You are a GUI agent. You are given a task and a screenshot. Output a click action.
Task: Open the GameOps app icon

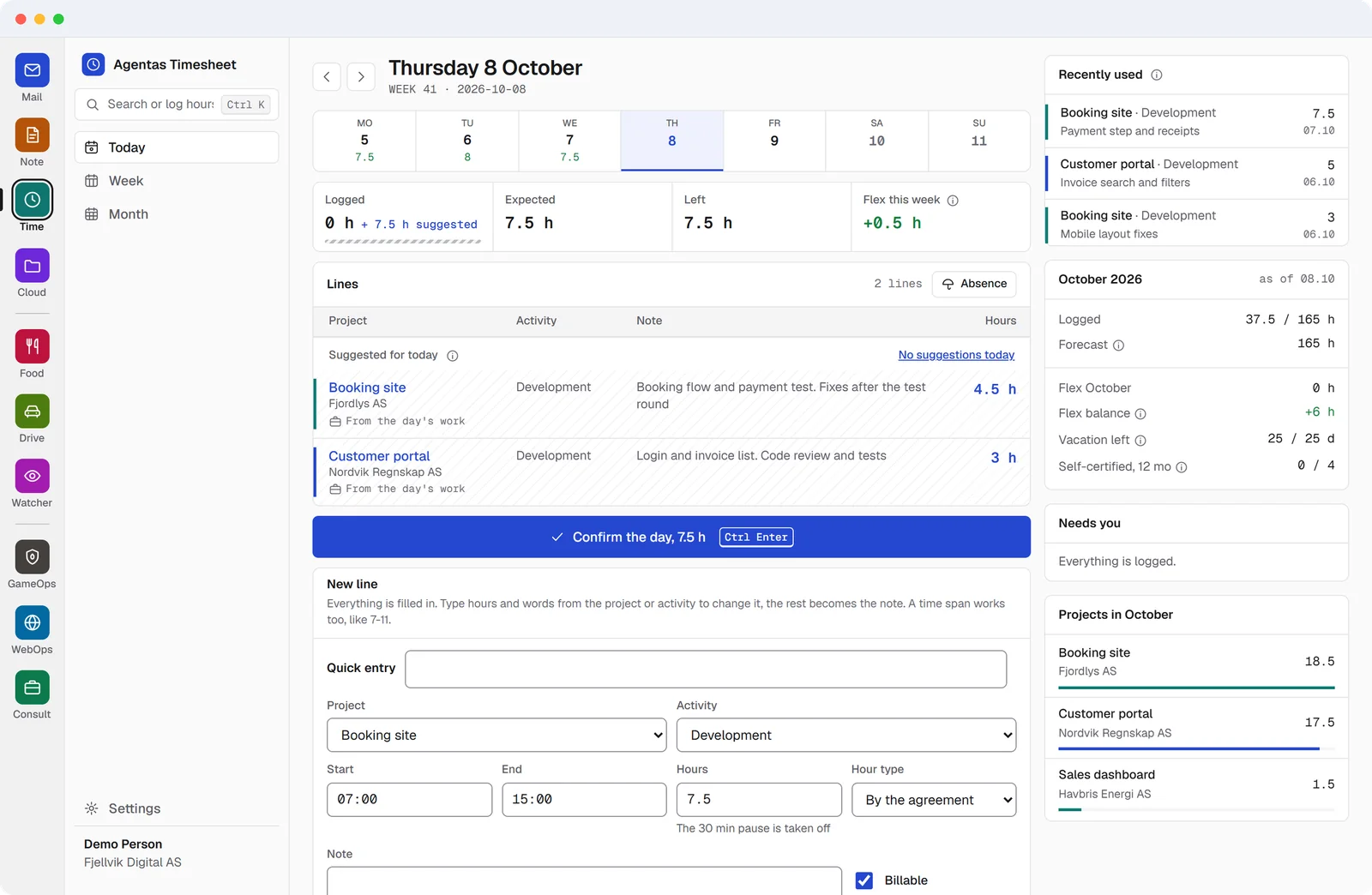[x=32, y=557]
